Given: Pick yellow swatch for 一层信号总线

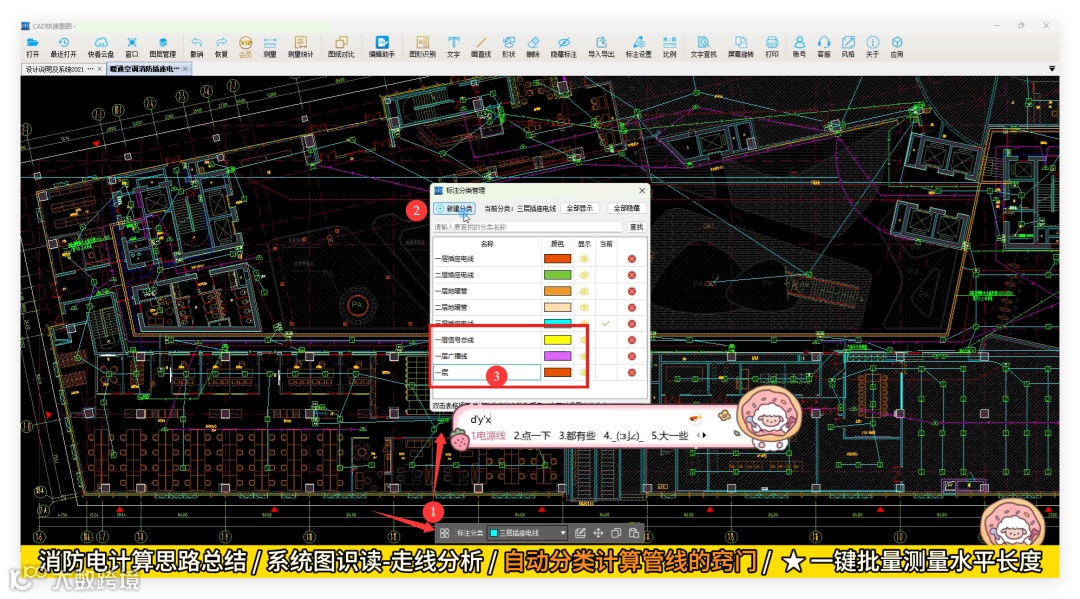Looking at the screenshot, I should point(557,340).
